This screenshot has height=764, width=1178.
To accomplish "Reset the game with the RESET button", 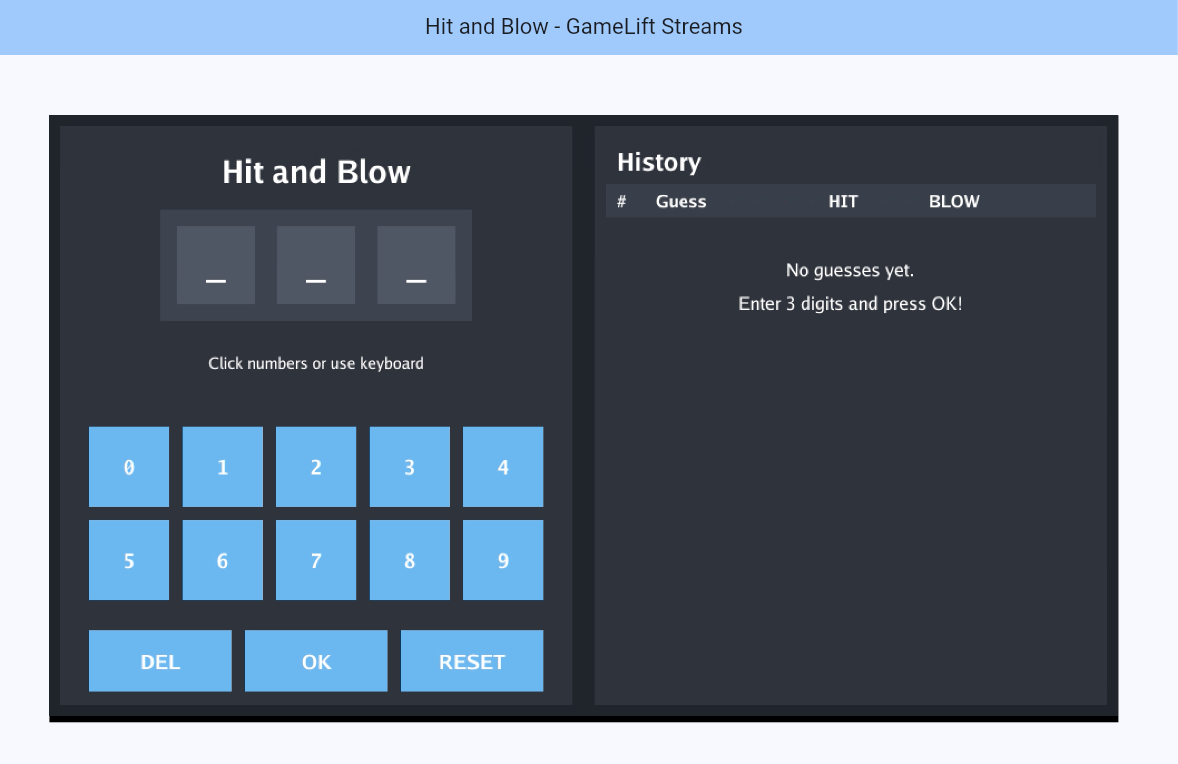I will pos(472,661).
